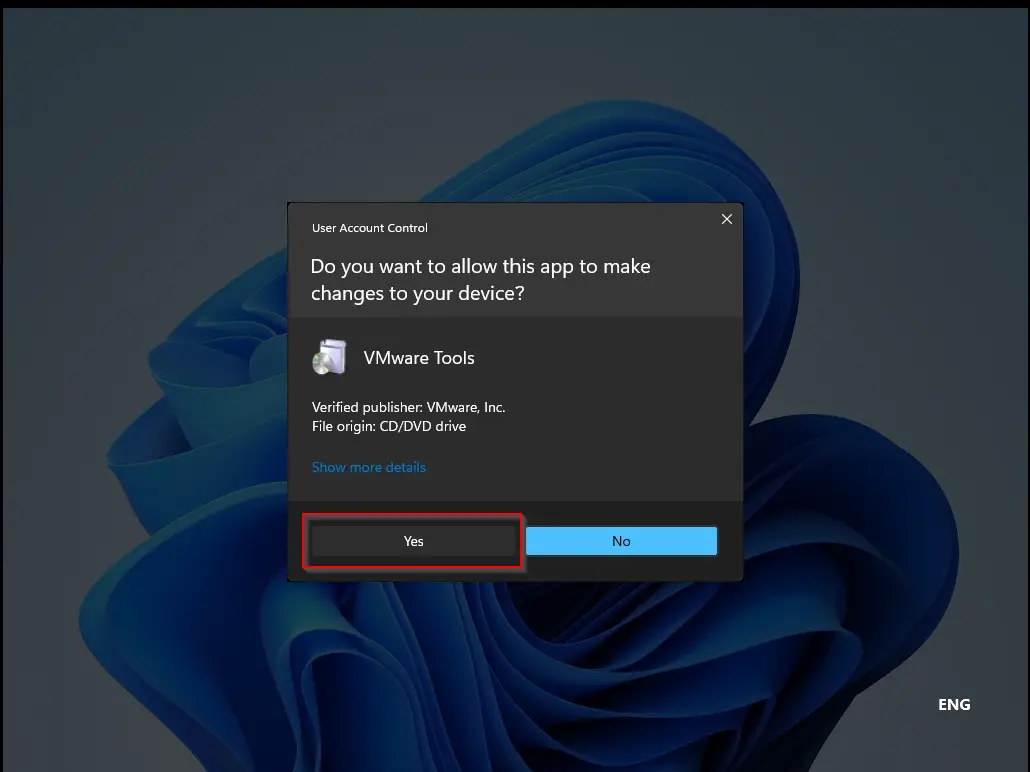1030x772 pixels.
Task: Click the 'VMware Tools' app name
Action: [418, 358]
